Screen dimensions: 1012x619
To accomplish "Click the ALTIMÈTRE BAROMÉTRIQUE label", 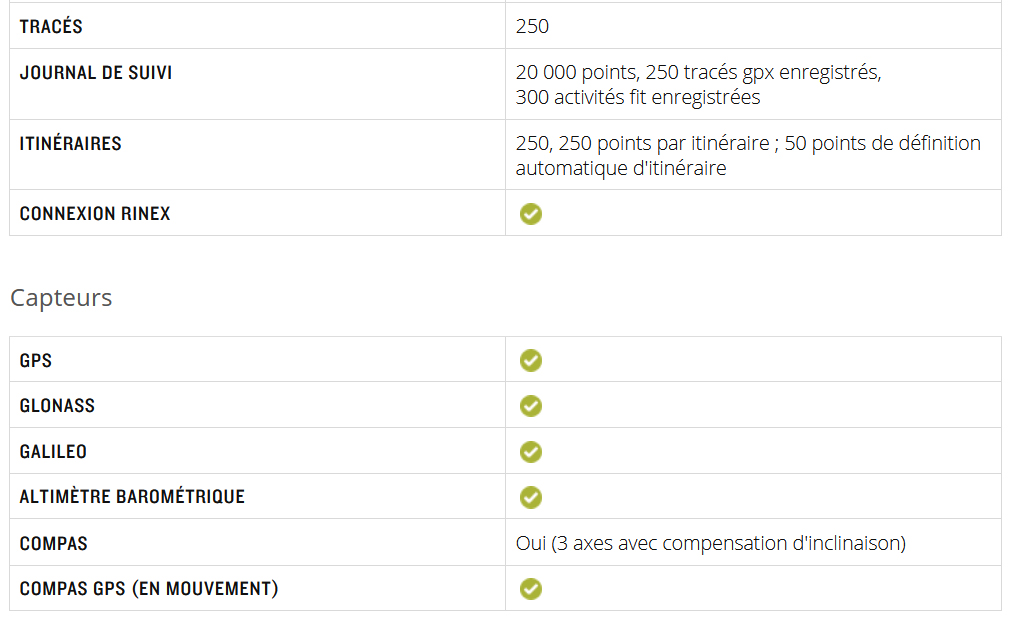I will (132, 497).
